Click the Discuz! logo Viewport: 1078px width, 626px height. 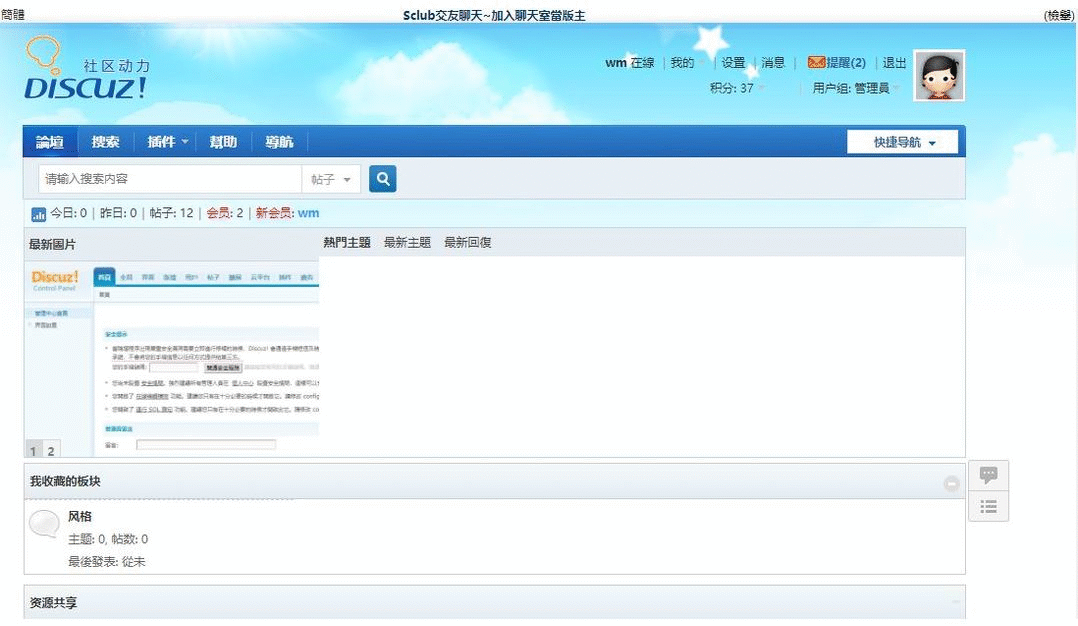click(x=86, y=71)
